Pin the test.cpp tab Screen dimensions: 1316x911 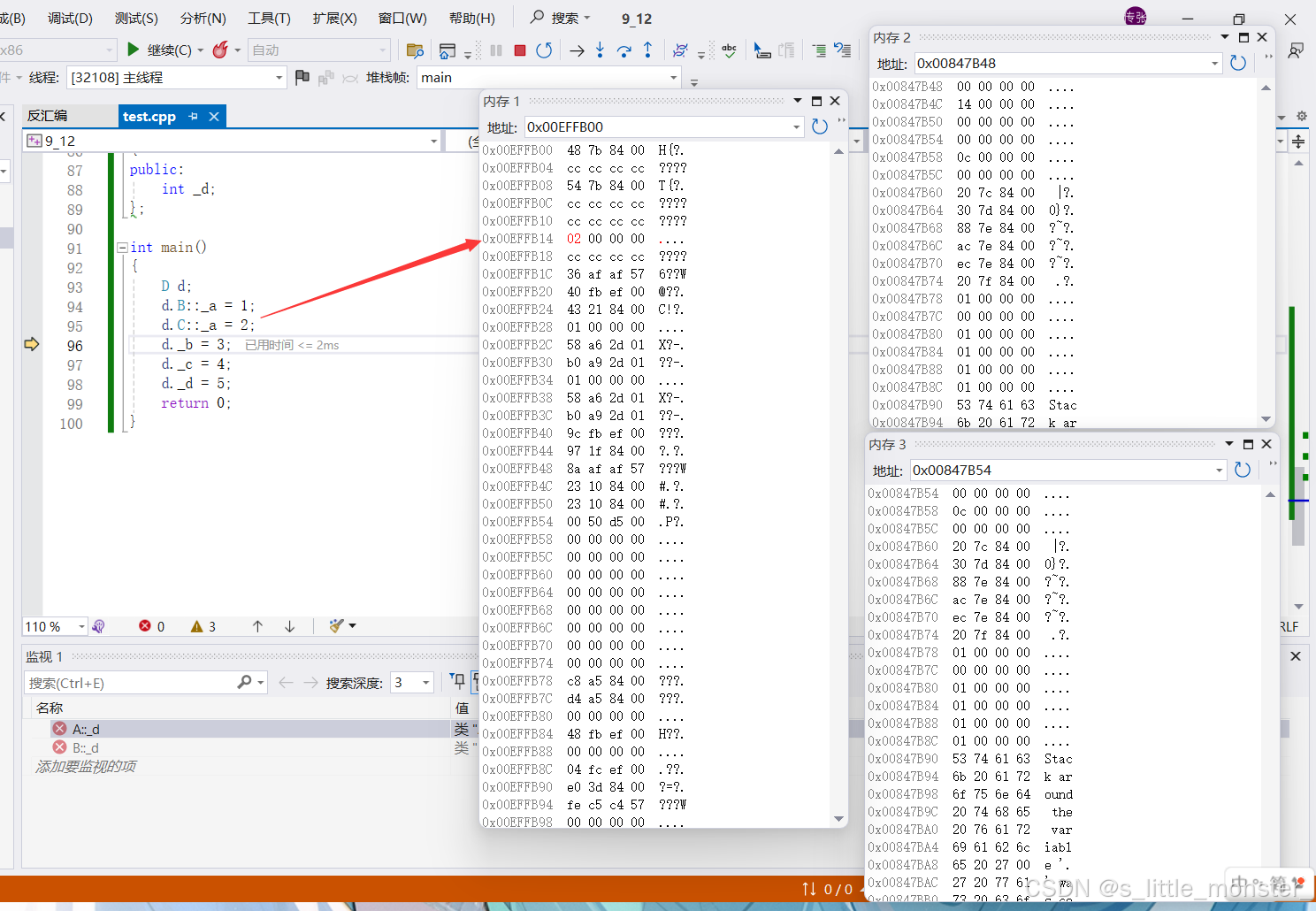pyautogui.click(x=193, y=116)
